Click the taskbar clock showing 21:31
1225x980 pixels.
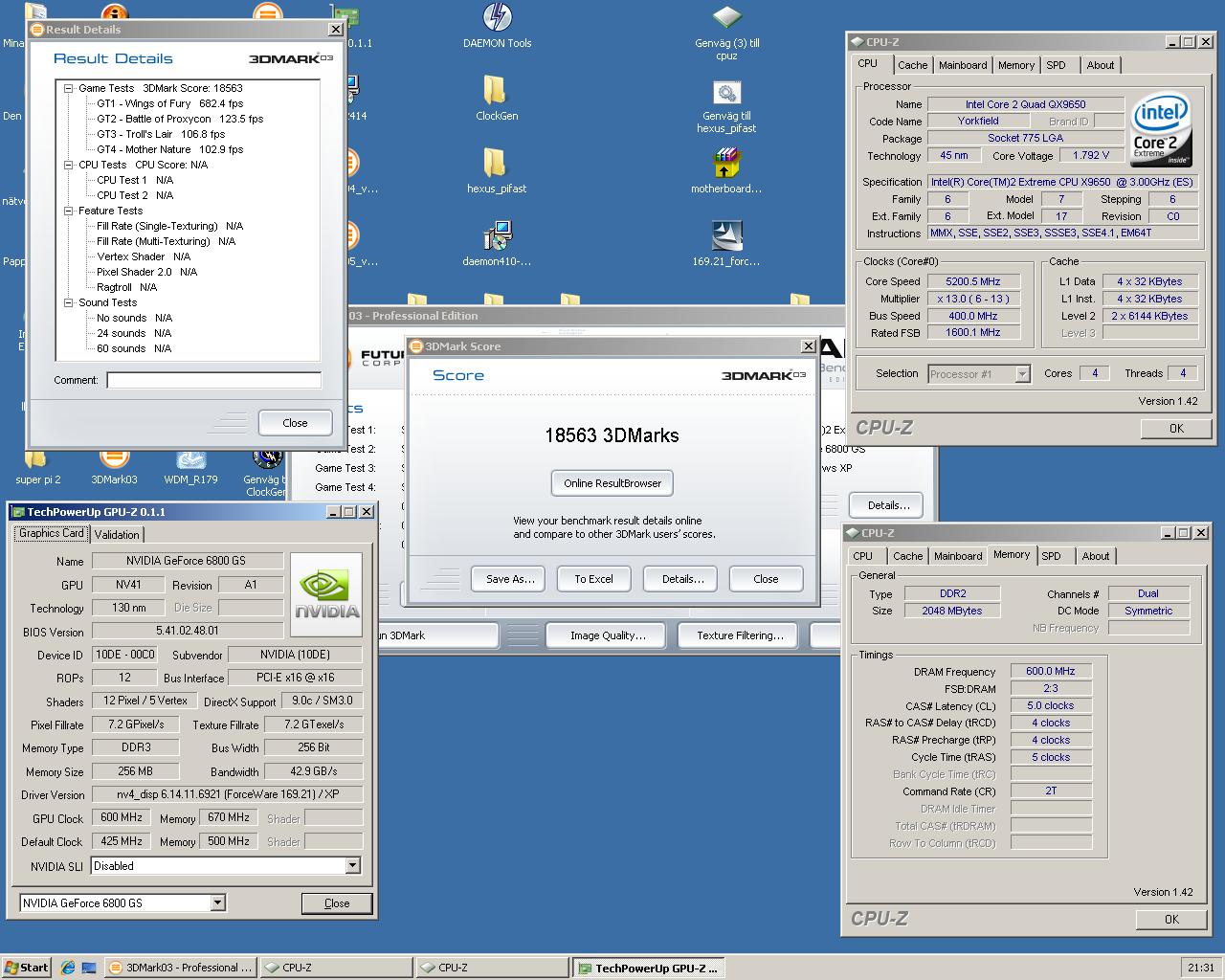[1200, 968]
